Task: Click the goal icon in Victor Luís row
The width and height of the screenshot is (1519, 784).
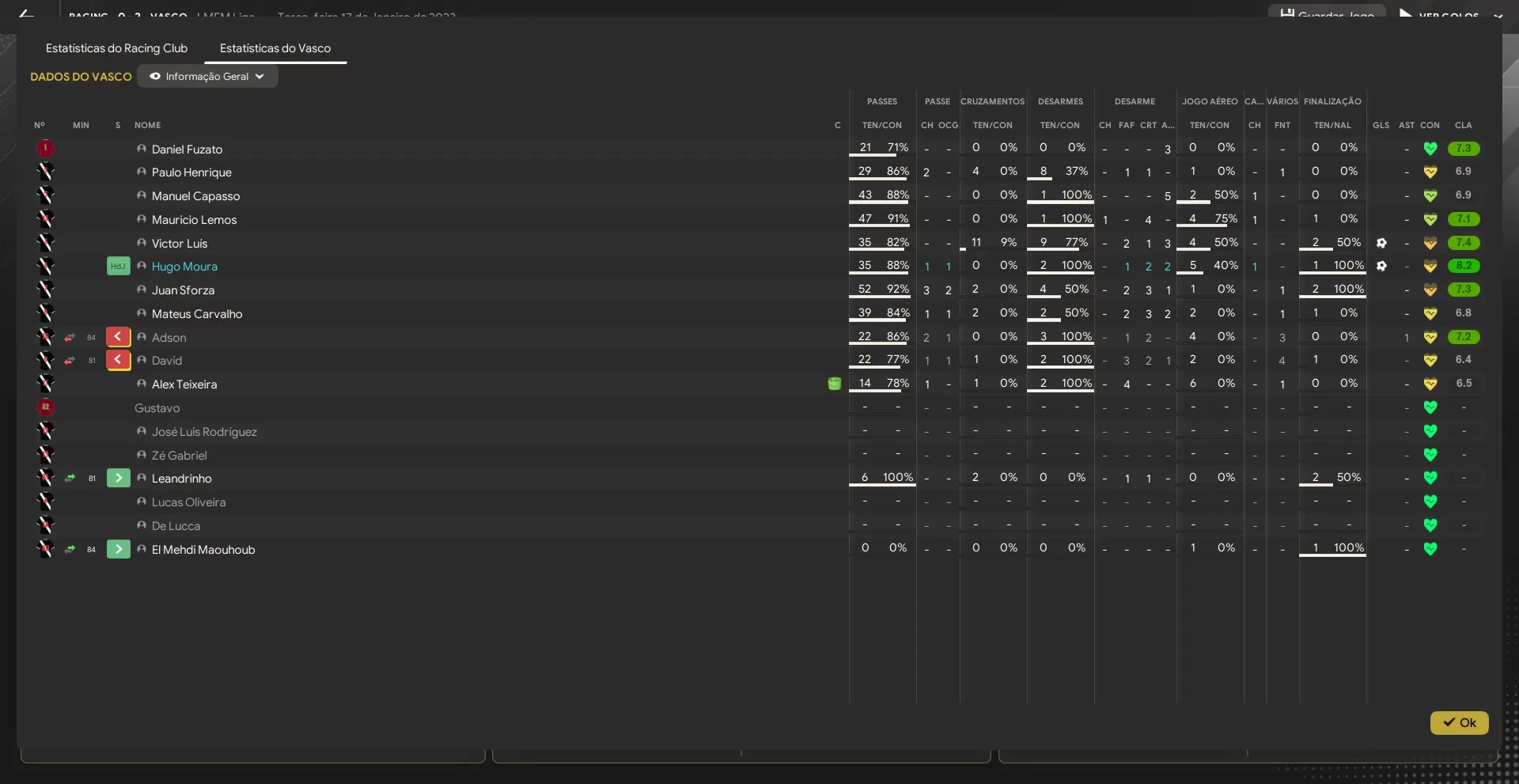Action: point(1381,243)
